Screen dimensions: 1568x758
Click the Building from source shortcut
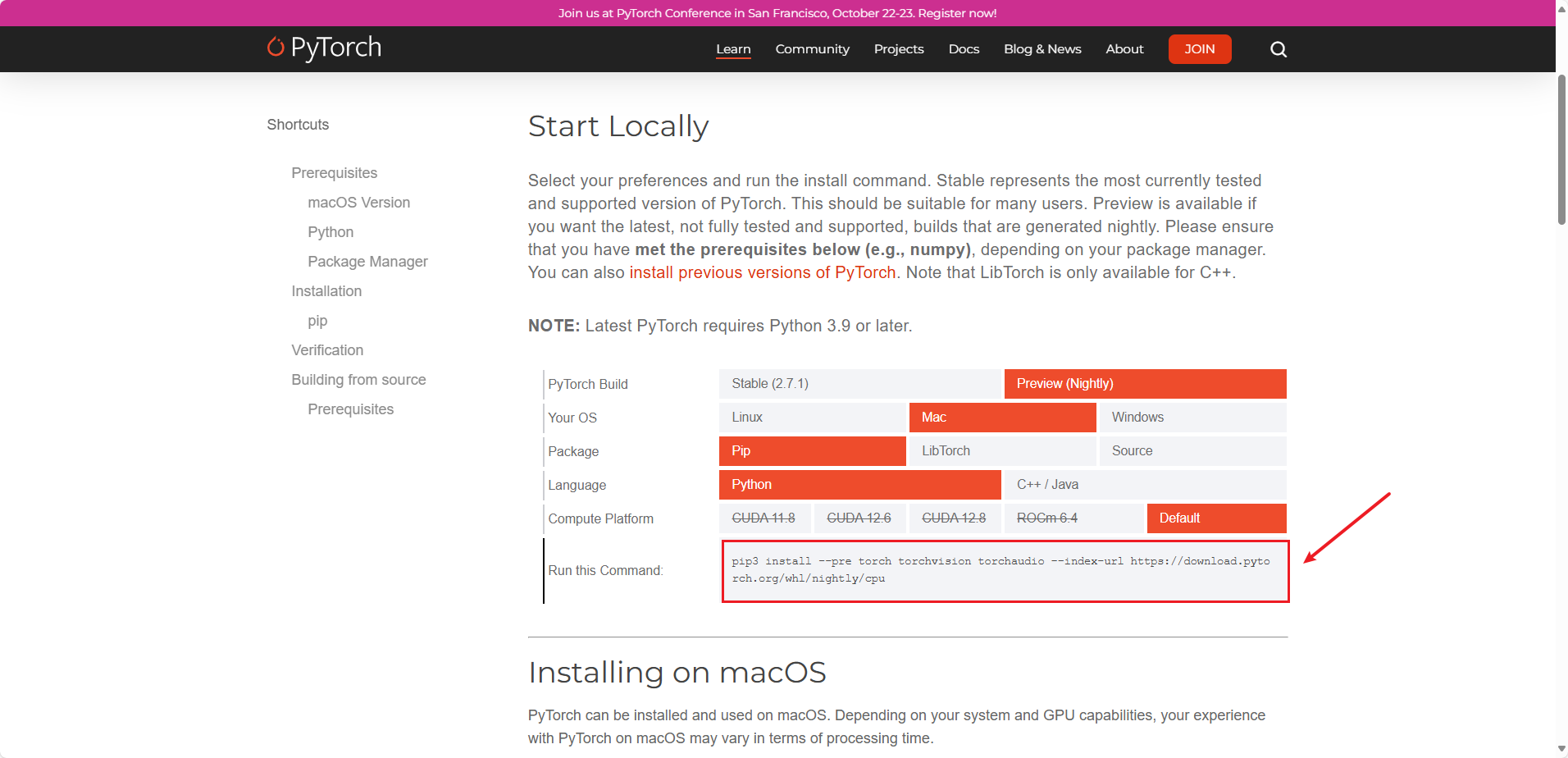tap(358, 380)
